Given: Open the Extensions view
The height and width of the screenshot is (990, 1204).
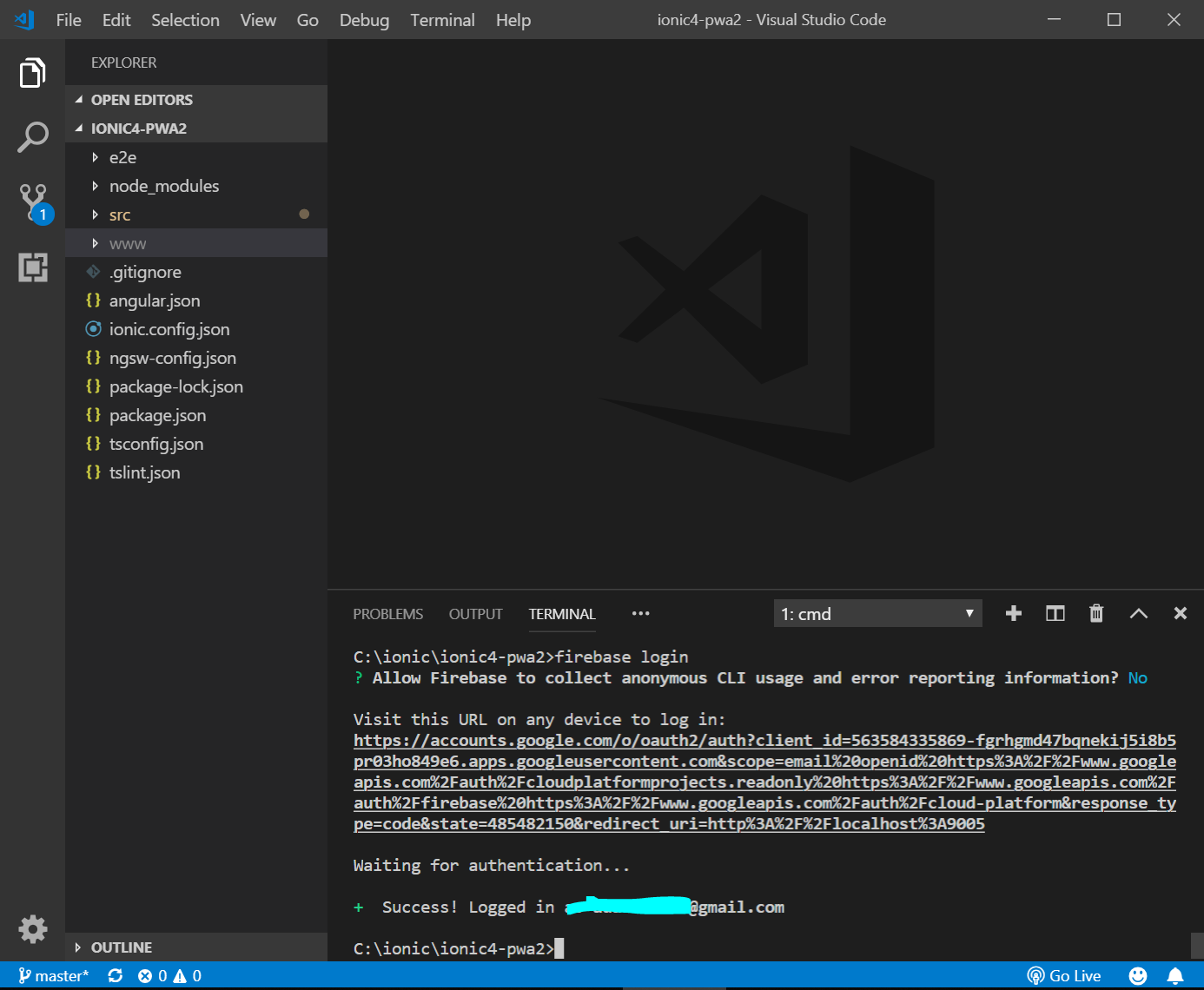Looking at the screenshot, I should click(x=33, y=267).
